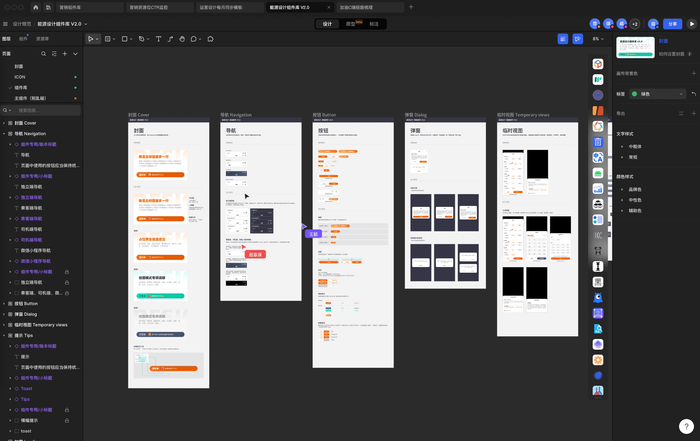The height and width of the screenshot is (441, 700).
Task: Open the zoom percentage dropdown
Action: pyautogui.click(x=598, y=39)
